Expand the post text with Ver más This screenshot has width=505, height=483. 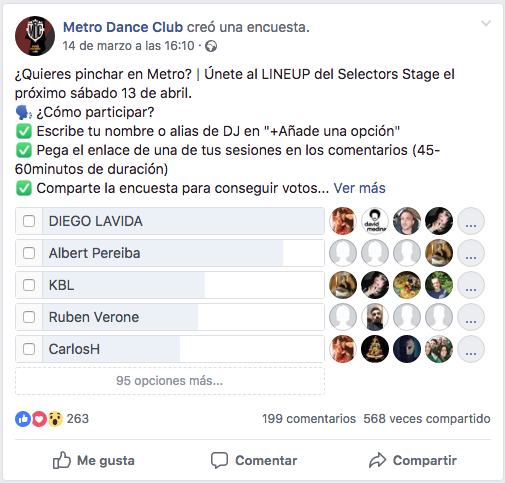tap(359, 188)
